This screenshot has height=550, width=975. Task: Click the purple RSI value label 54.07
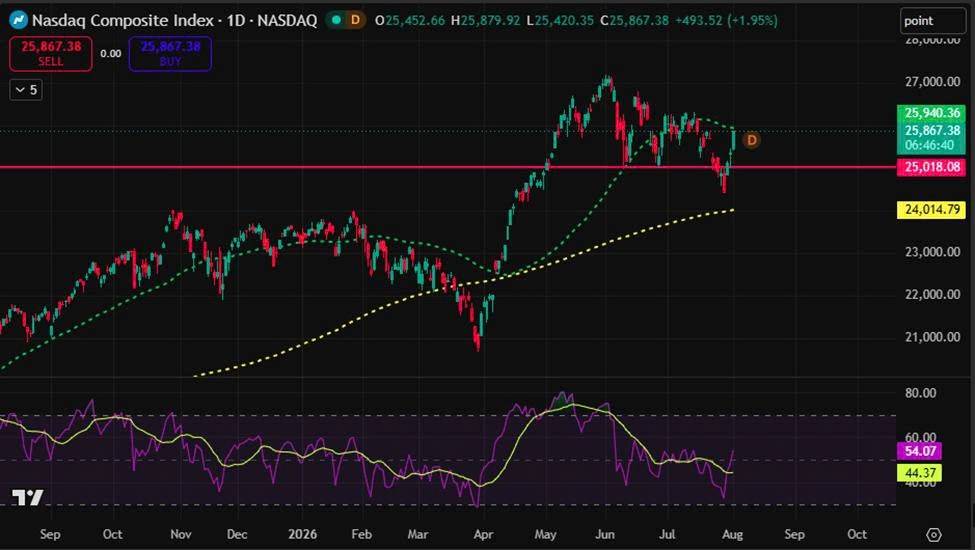tap(919, 451)
